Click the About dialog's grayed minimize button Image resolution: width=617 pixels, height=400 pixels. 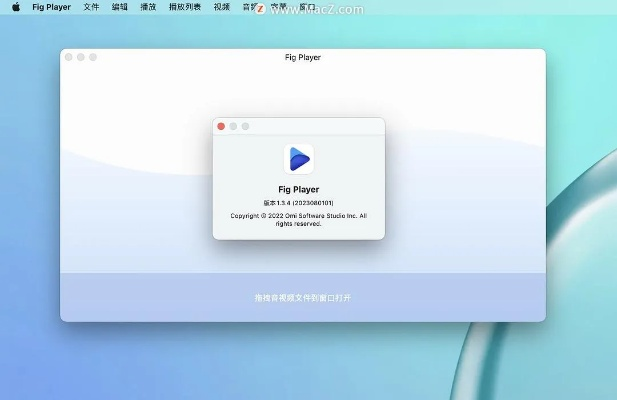[233, 126]
